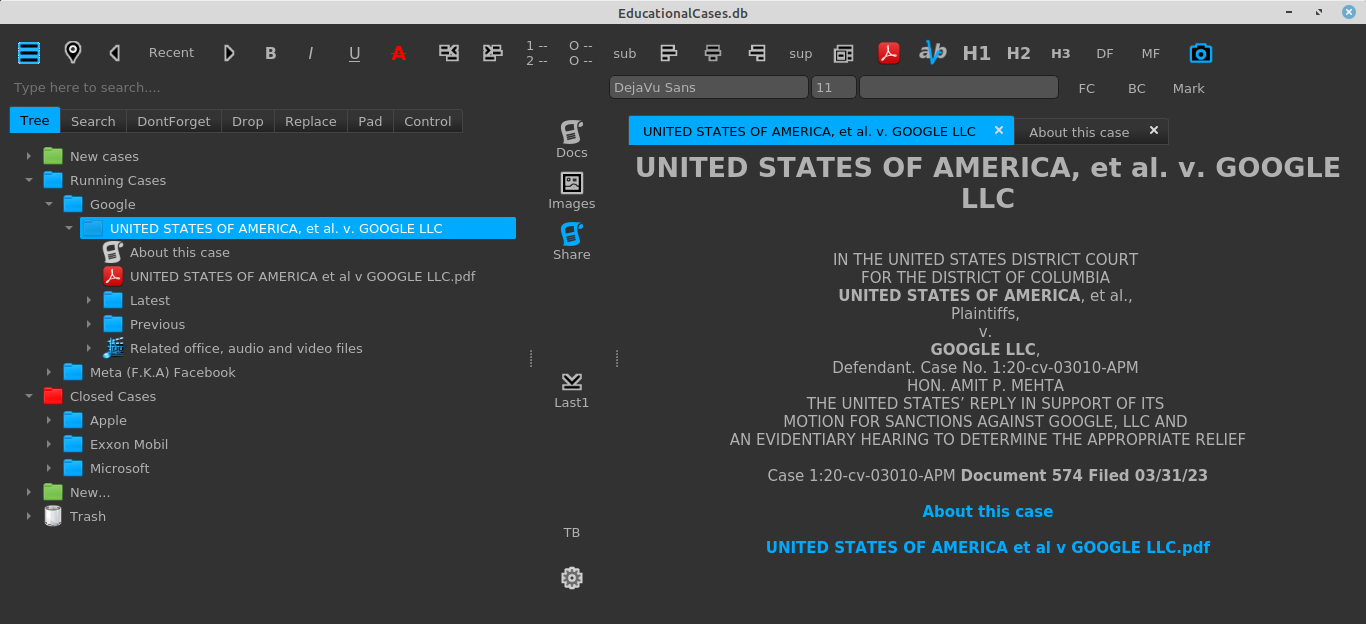
Task: Select the Microsoft folder
Action: click(x=120, y=468)
